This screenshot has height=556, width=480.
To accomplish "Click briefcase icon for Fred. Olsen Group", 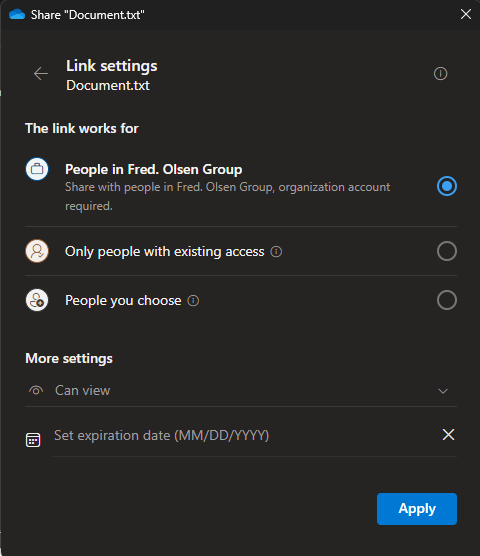I will (37, 169).
